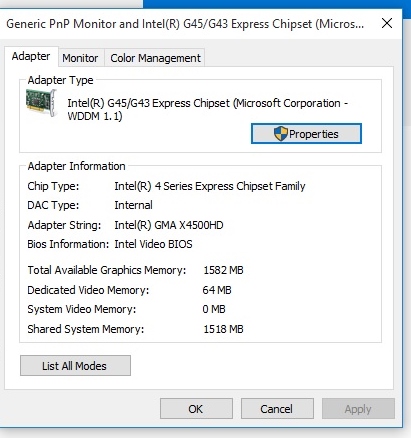411x438 pixels.
Task: Cancel the dialog
Action: 277,409
